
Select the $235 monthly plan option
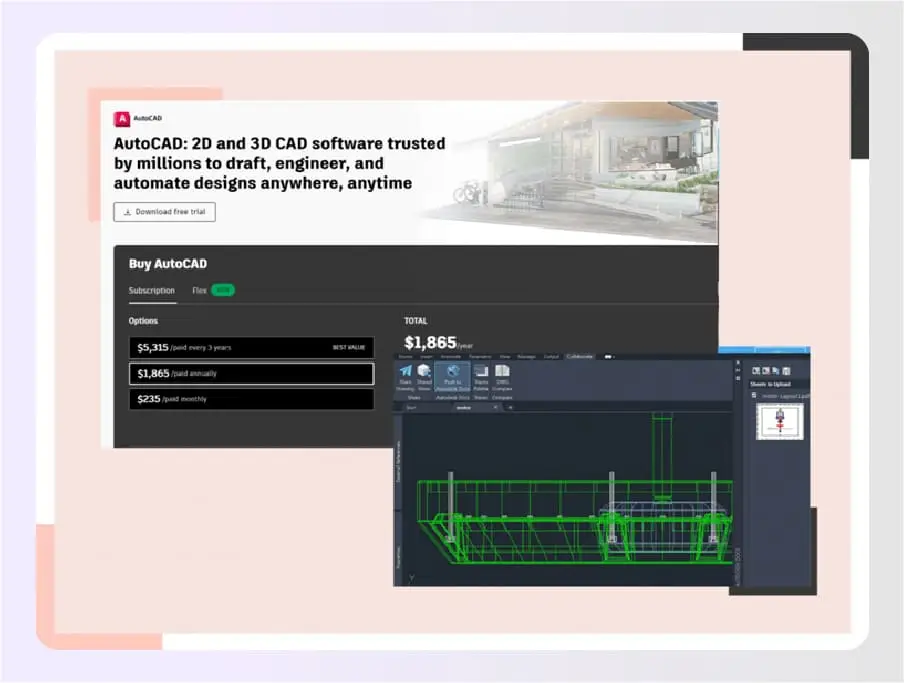[x=251, y=399]
